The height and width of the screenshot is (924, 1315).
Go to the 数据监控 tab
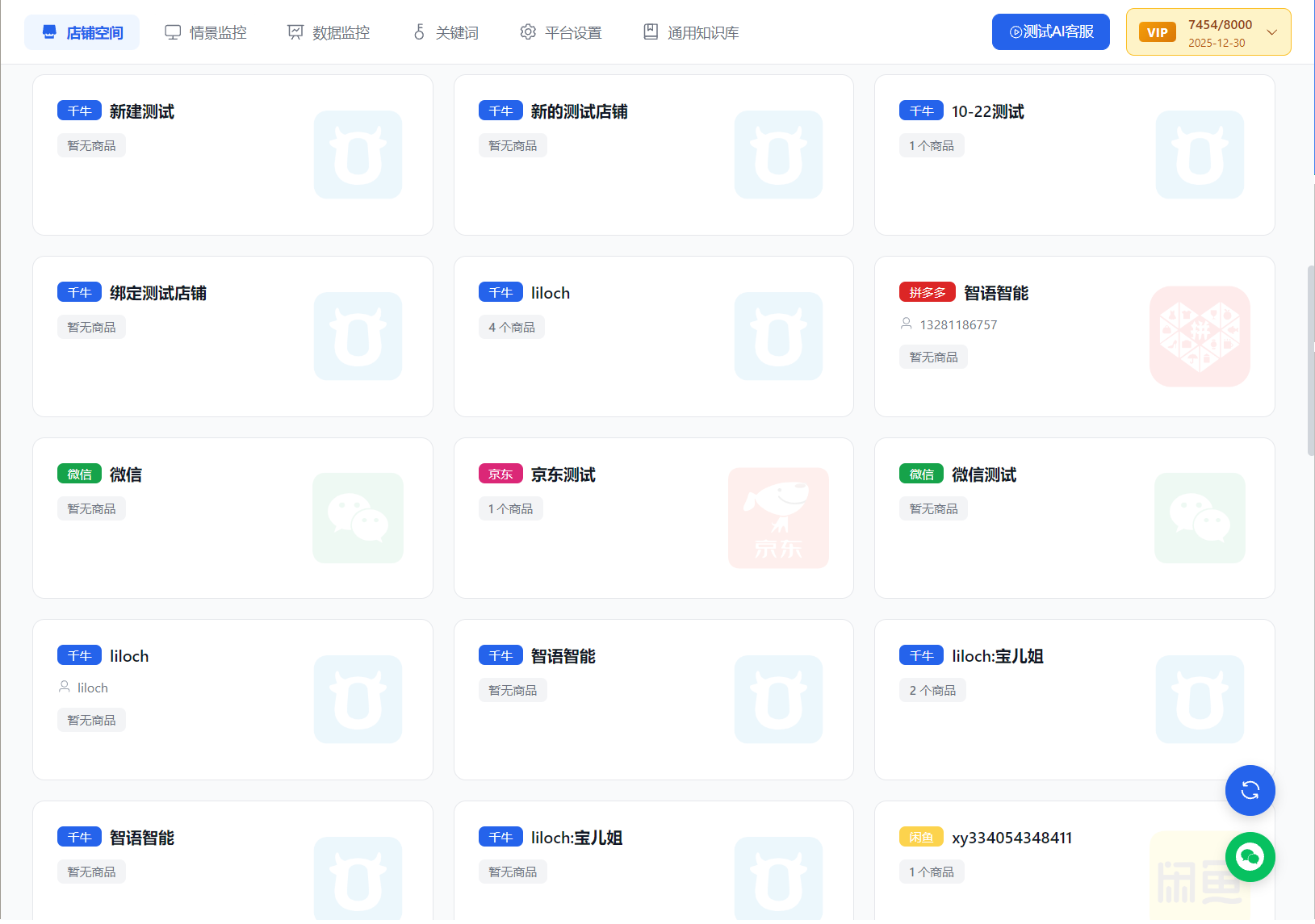[329, 32]
